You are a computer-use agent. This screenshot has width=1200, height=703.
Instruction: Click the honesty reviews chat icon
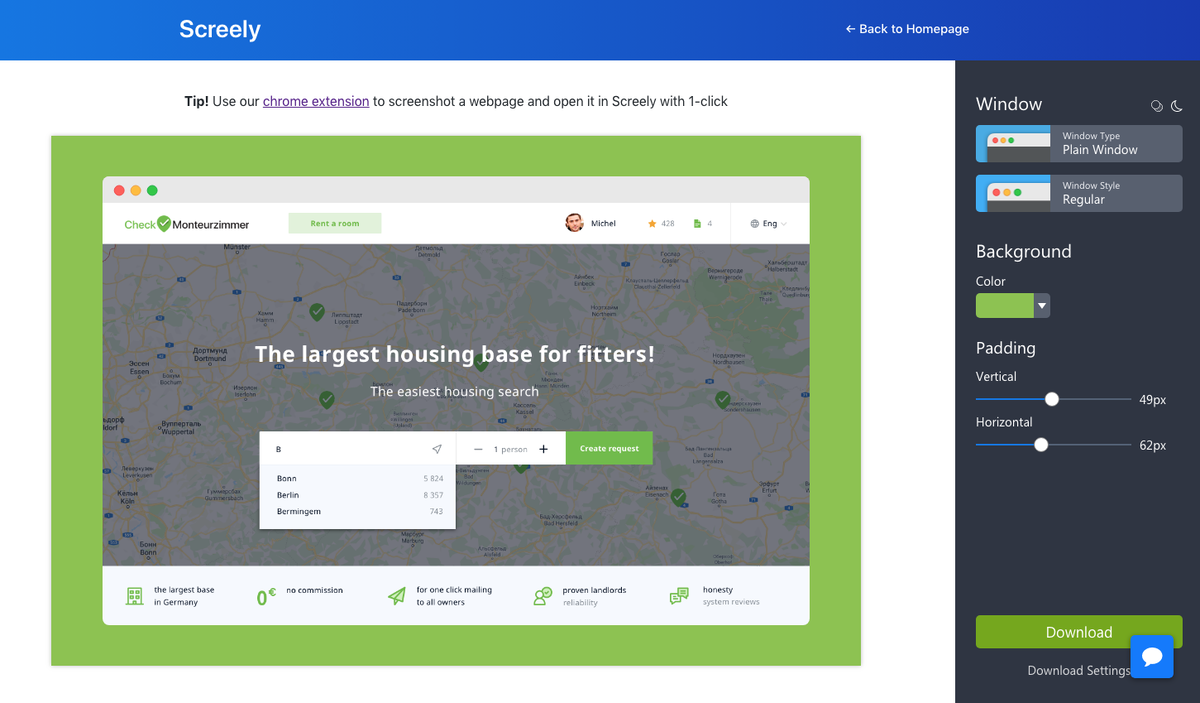tap(679, 596)
